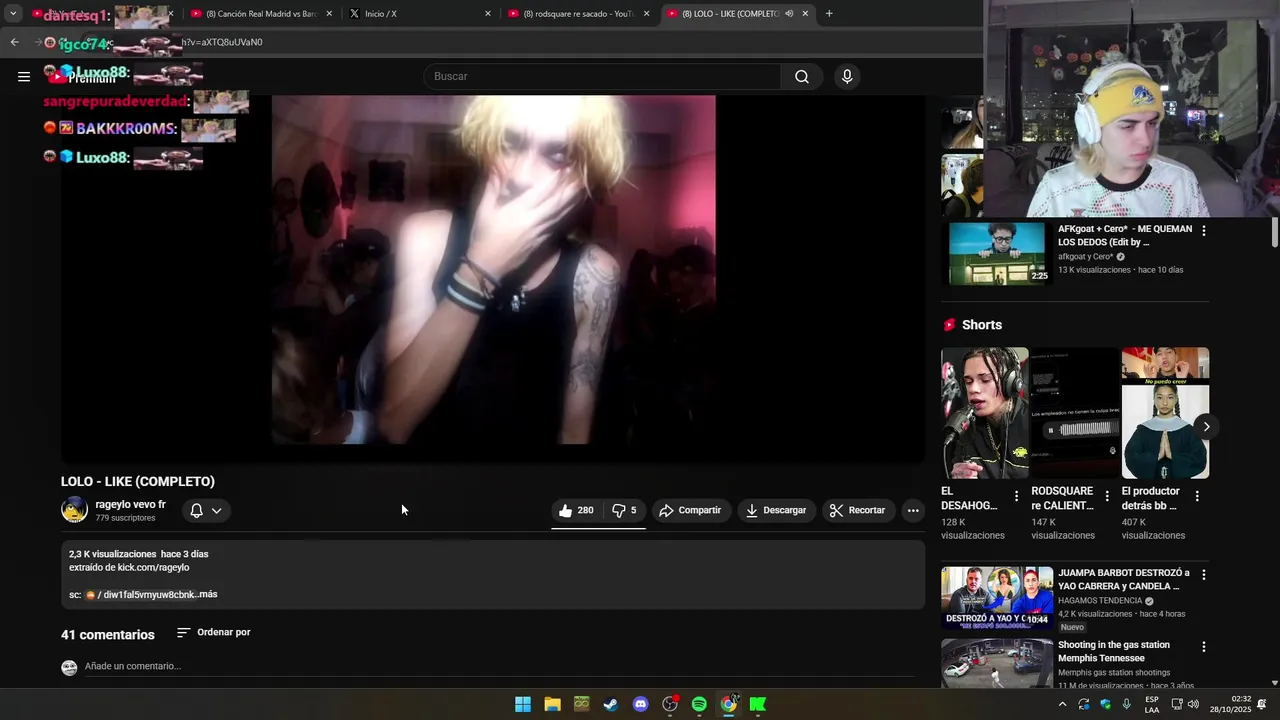1280x720 pixels.
Task: Like the video with thumbs up
Action: [576, 511]
